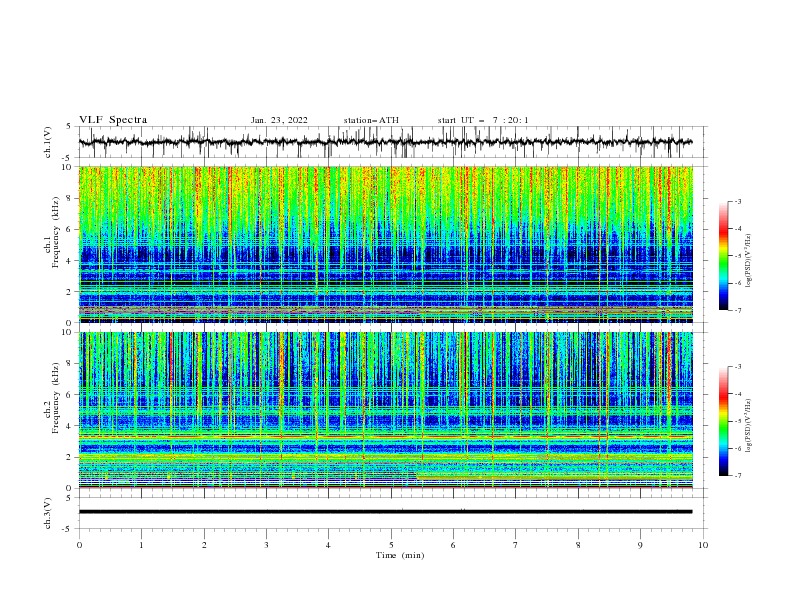Click the ch.1 voltage waveform trace

click(x=385, y=142)
